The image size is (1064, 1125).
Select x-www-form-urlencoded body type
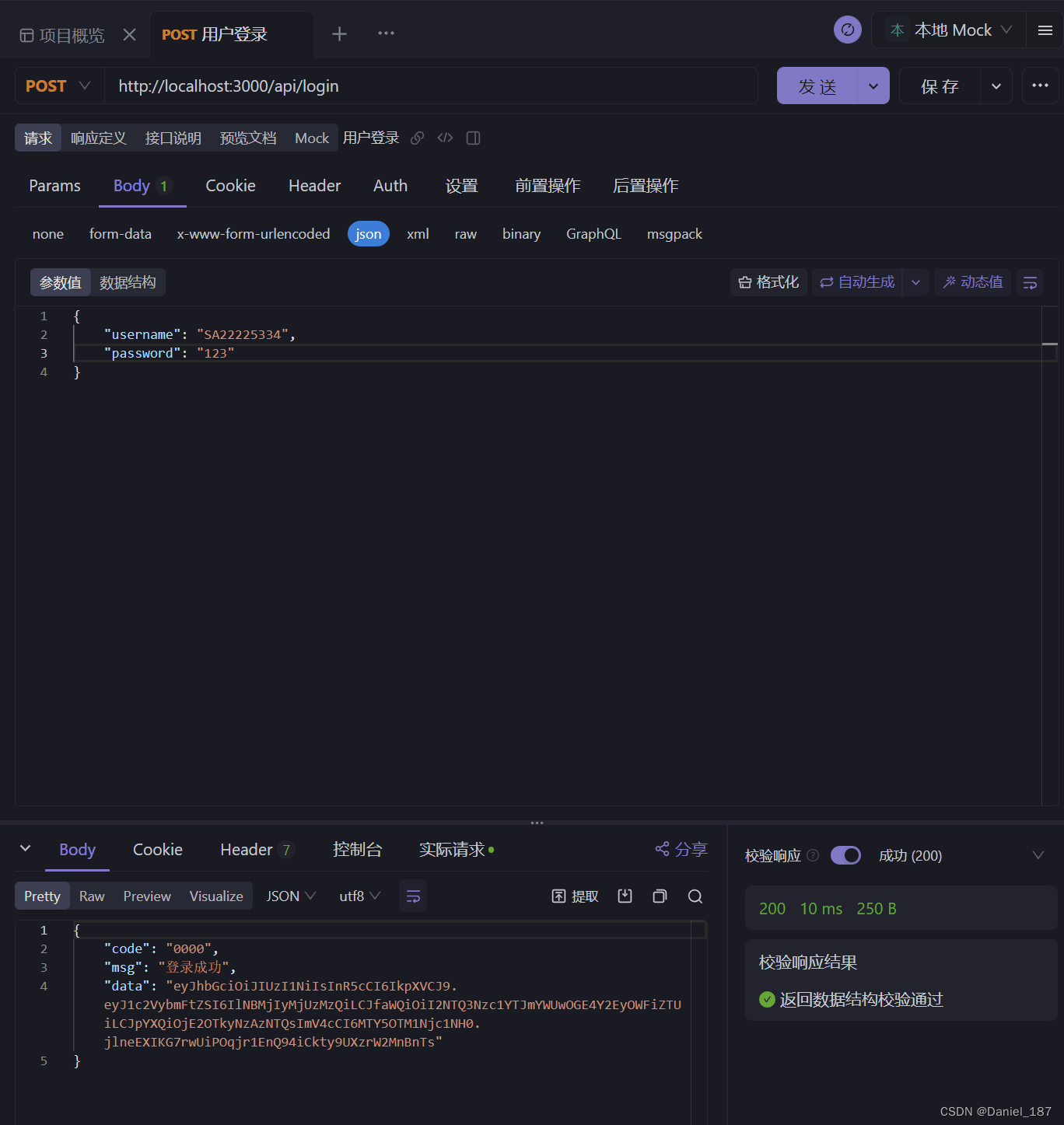click(x=254, y=234)
